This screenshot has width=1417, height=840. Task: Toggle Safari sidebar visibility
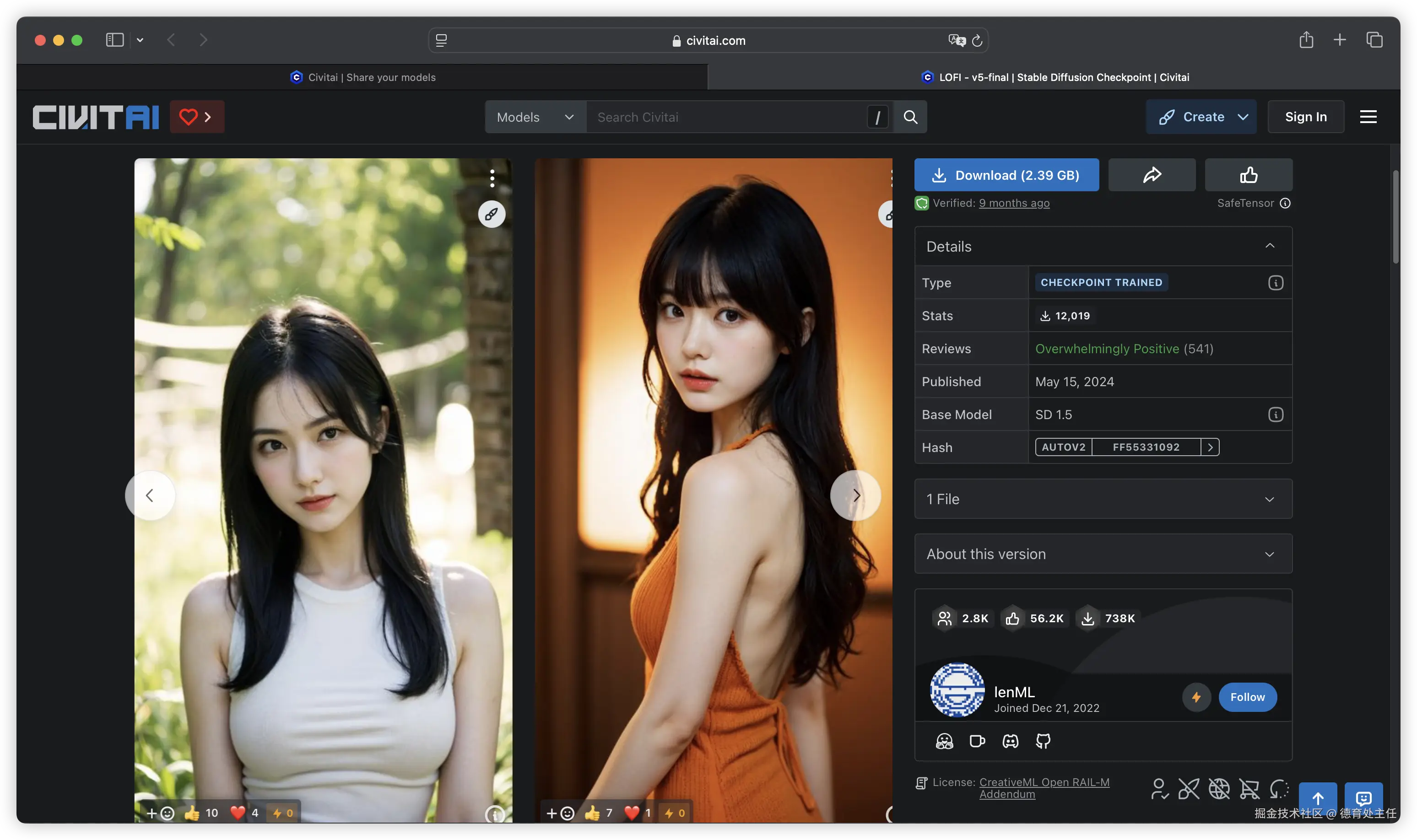click(115, 40)
